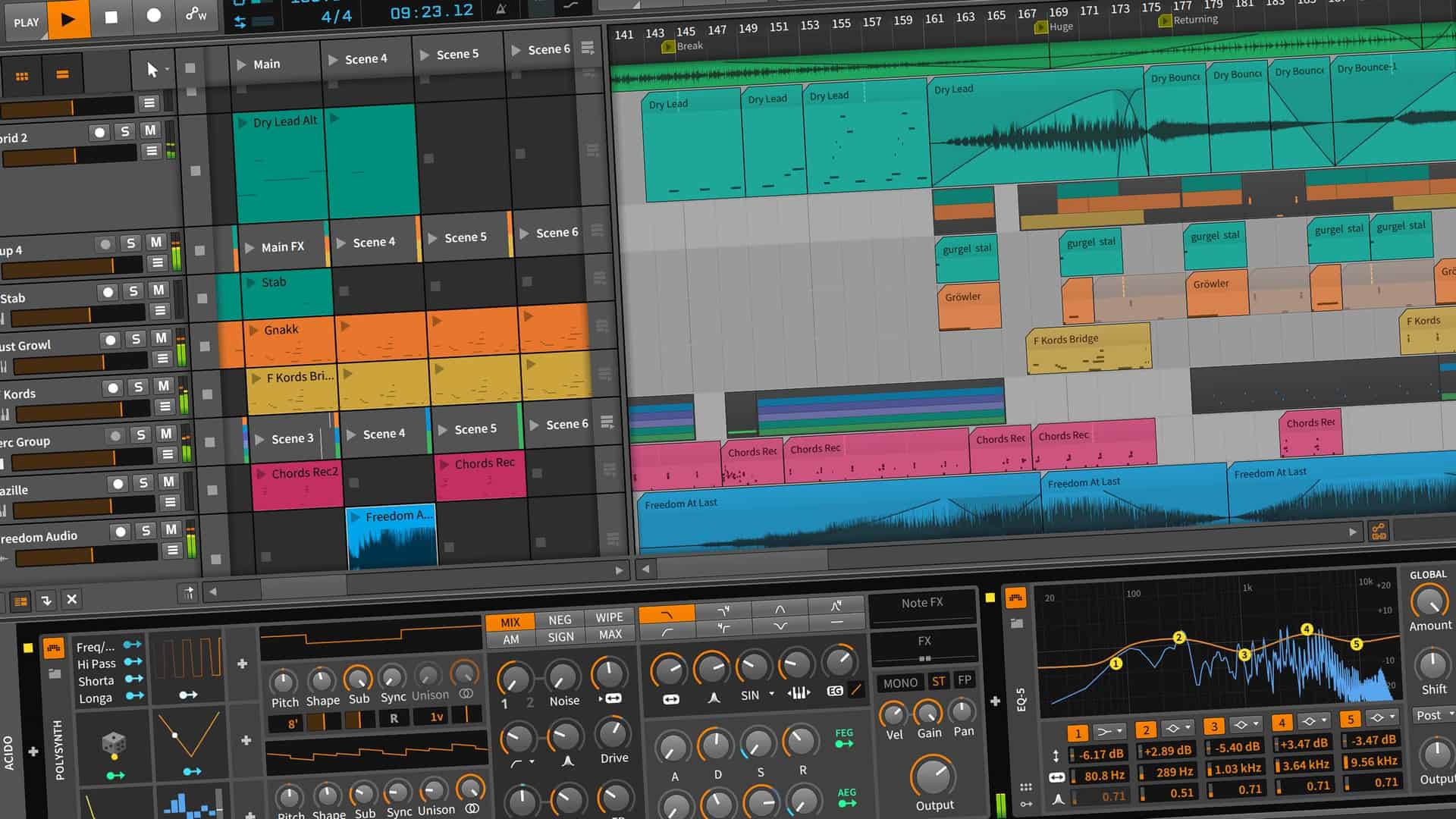Expand the SIN waveform dropdown

[x=771, y=694]
